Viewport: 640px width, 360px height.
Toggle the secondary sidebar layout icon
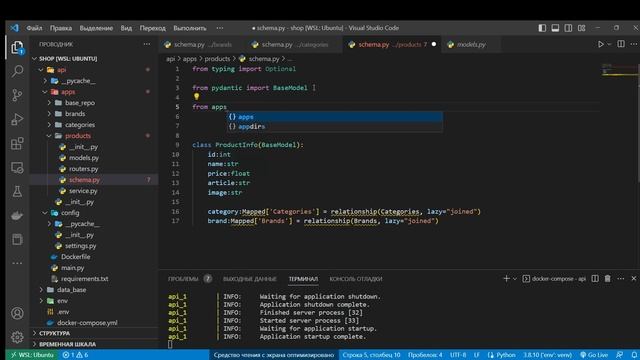[x=568, y=28]
